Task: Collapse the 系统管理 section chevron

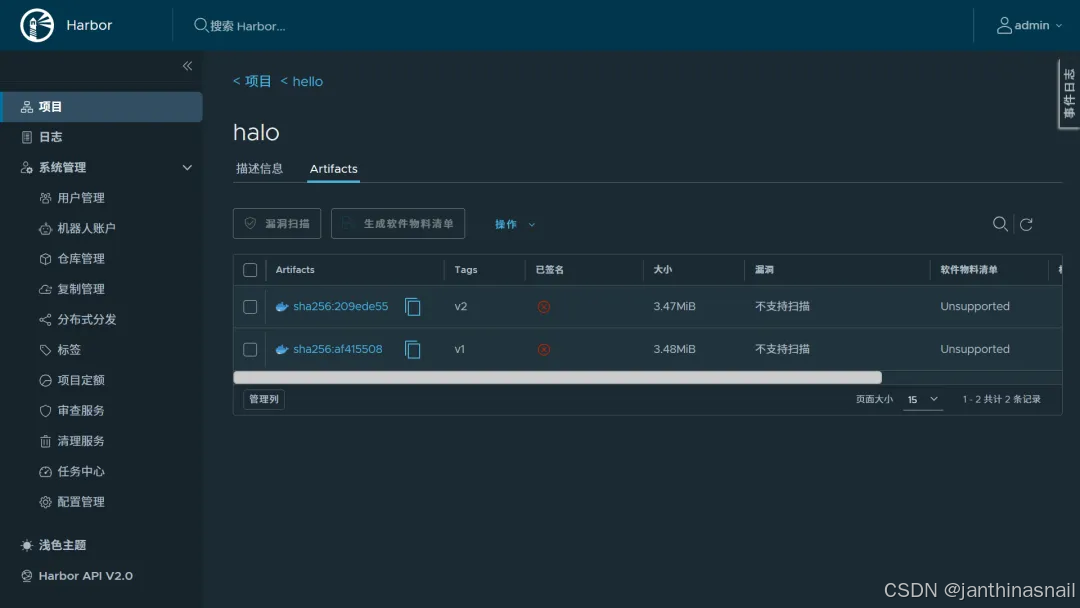Action: 187,167
